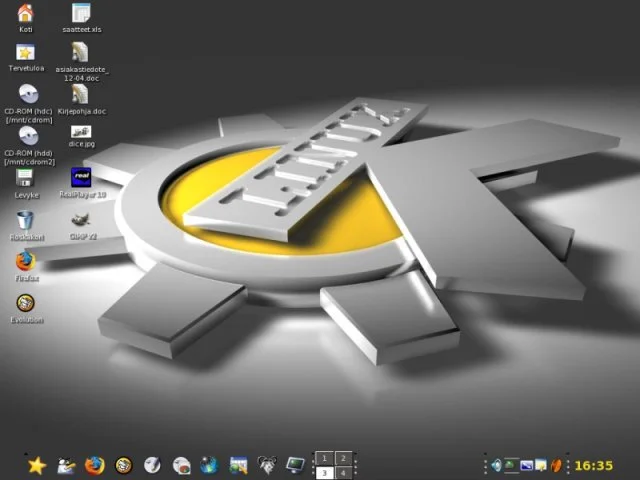Launch Firefox from the desktop icon
This screenshot has height=480, width=640.
point(26,260)
